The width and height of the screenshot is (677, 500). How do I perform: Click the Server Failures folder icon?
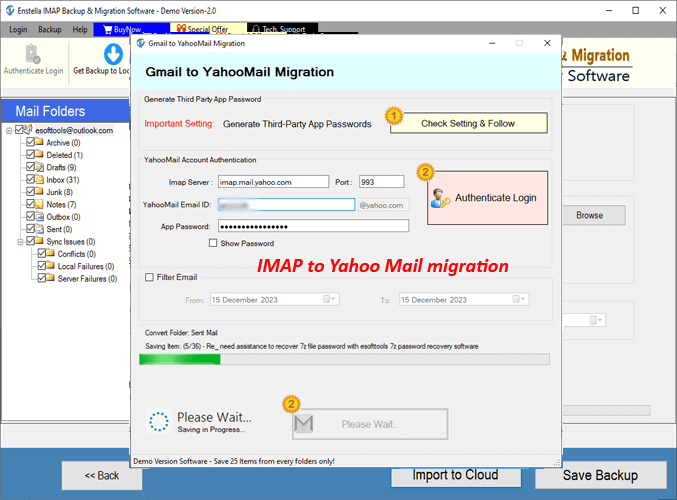tap(51, 278)
